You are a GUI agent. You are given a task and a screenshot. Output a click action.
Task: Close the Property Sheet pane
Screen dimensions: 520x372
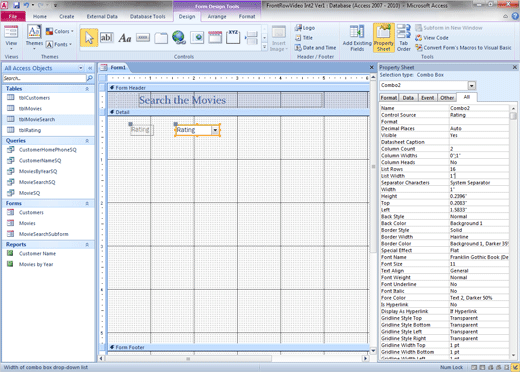(515, 67)
